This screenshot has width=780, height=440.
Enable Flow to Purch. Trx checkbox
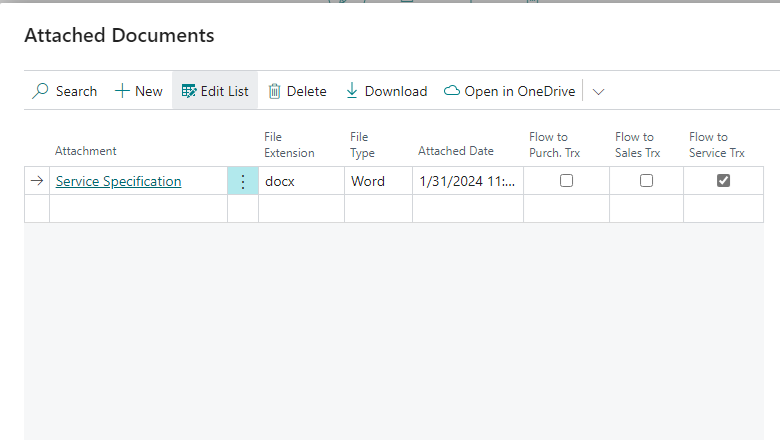pyautogui.click(x=566, y=180)
